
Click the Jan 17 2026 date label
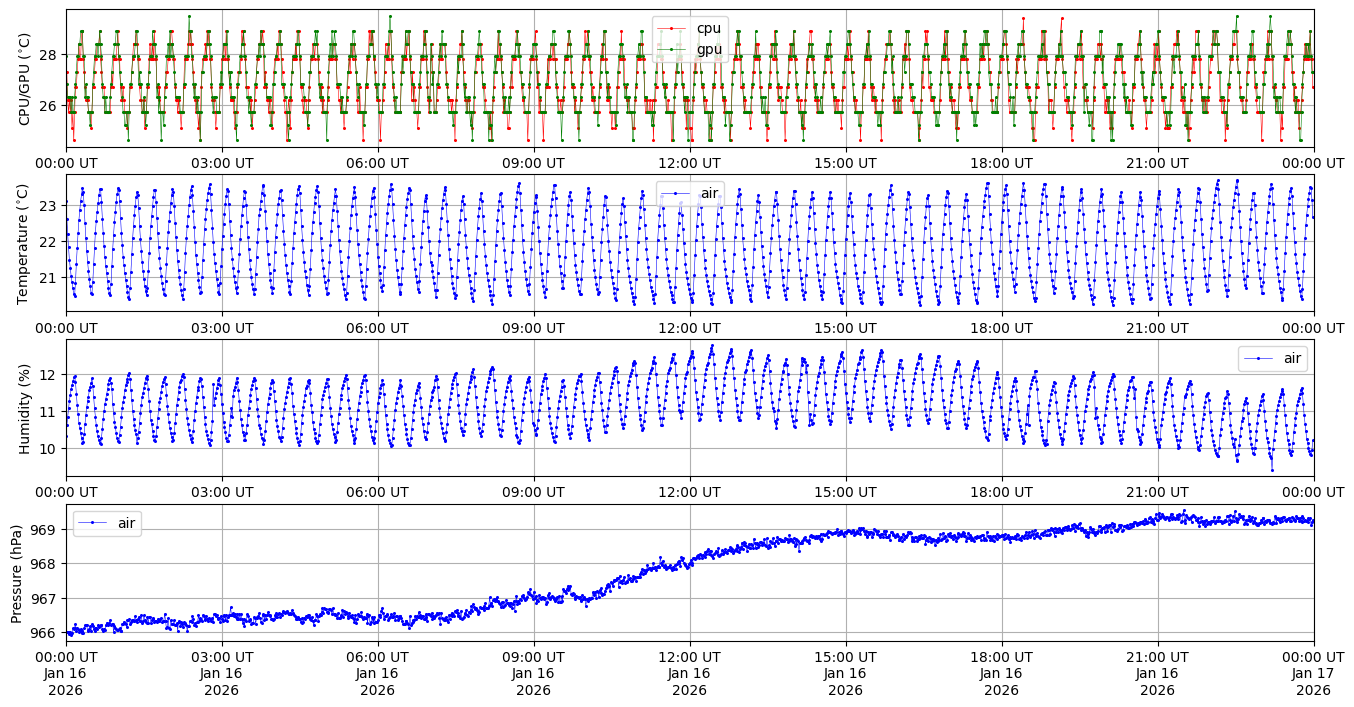click(1313, 681)
